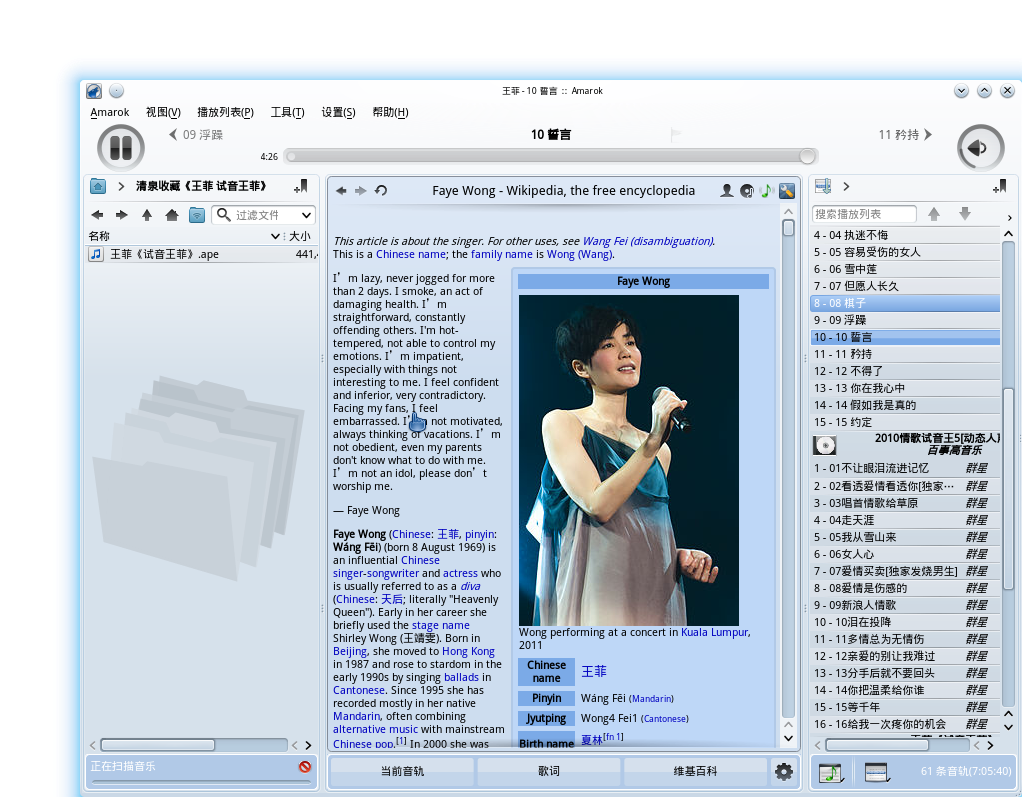Select track 3 - 03唱首情歌给草原
This screenshot has height=797, width=1022.
coord(906,503)
